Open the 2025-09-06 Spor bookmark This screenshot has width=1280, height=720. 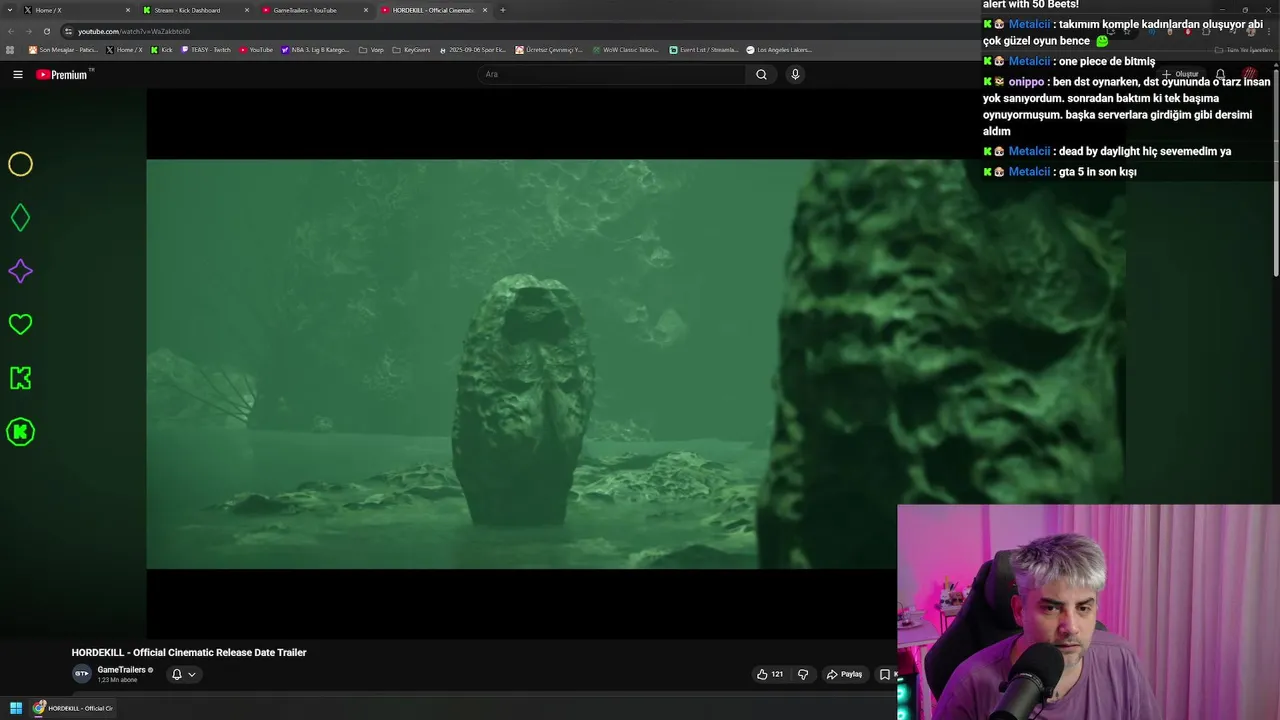(x=473, y=50)
